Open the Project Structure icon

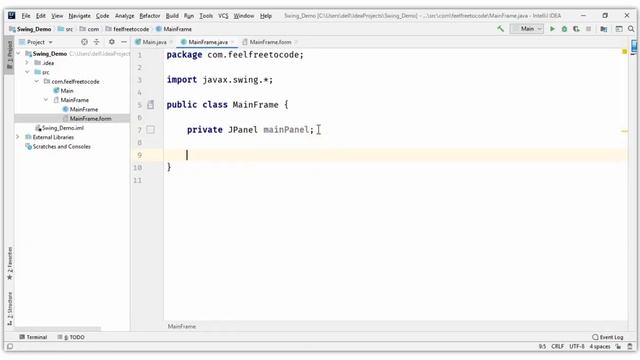coord(604,29)
